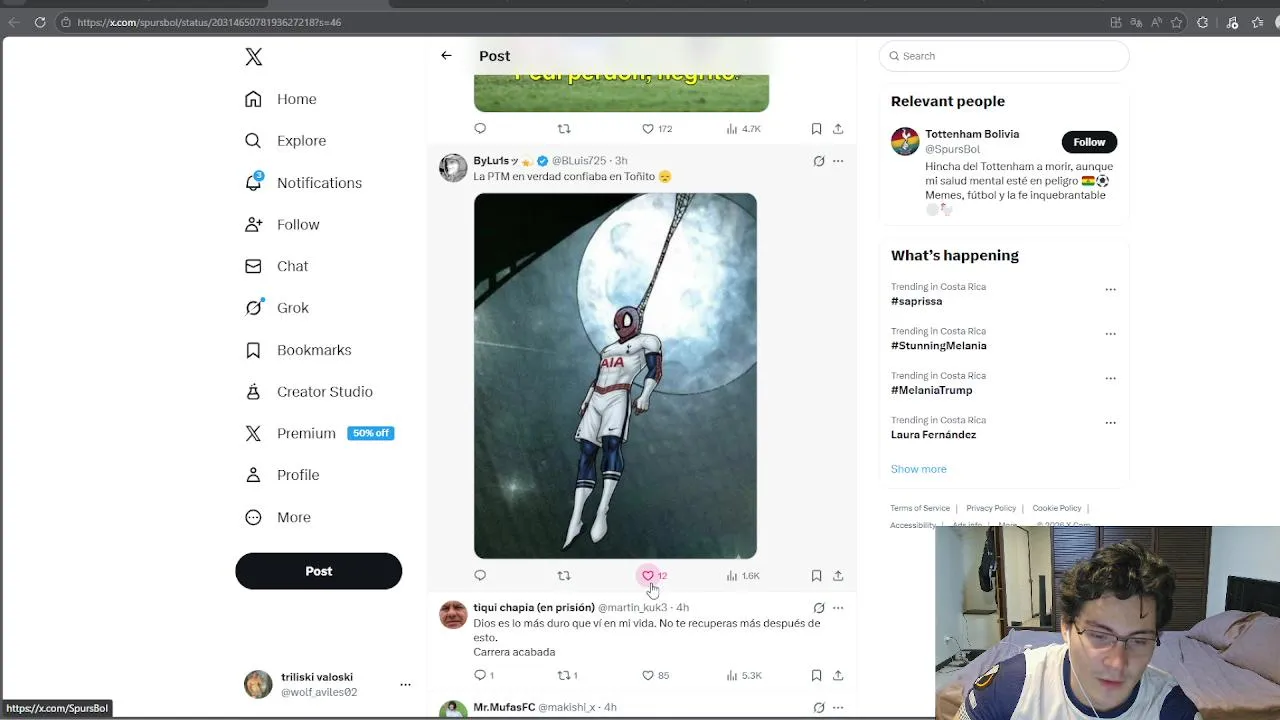
Task: Open tiqui chapia profile avatar
Action: [x=453, y=615]
